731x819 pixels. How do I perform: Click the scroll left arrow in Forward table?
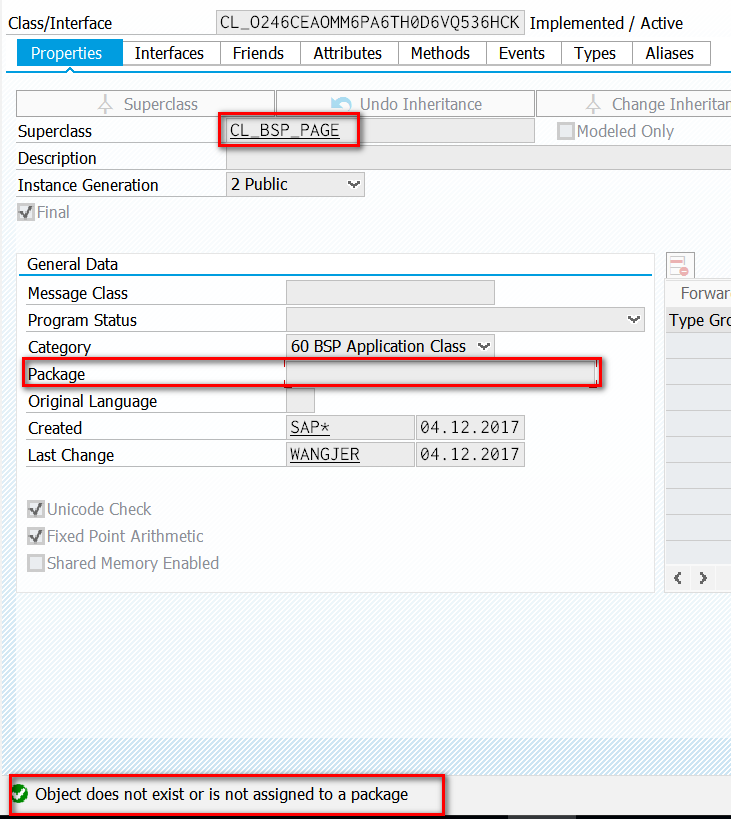[x=678, y=578]
